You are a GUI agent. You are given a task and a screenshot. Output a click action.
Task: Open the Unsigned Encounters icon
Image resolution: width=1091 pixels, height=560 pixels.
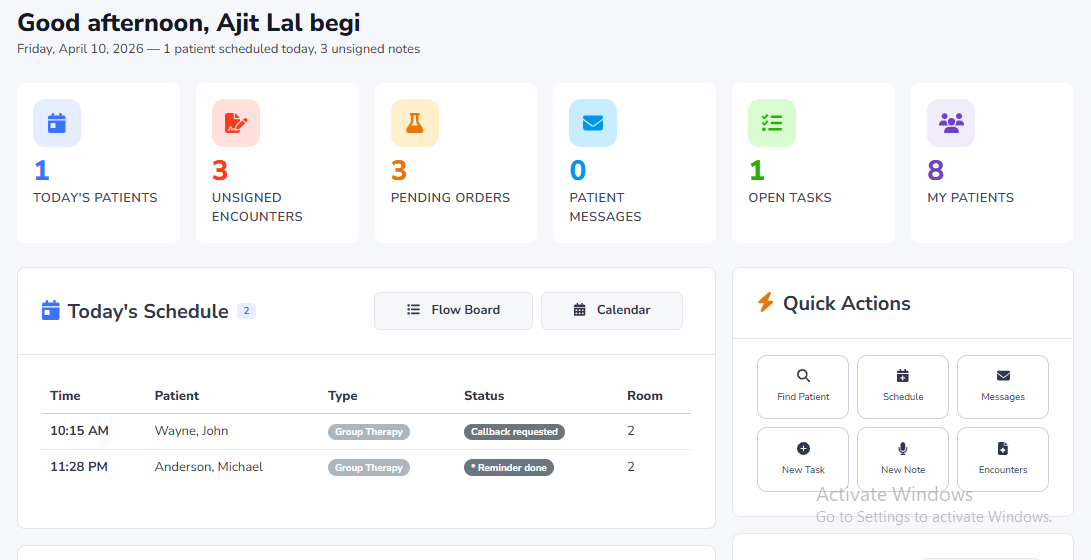(x=236, y=123)
